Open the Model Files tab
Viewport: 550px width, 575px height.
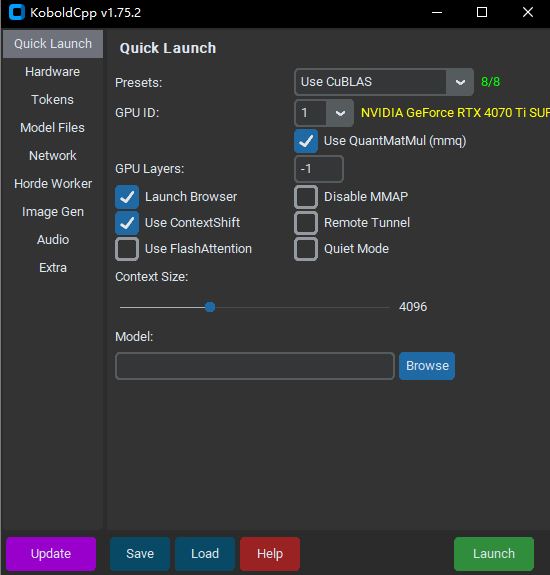53,128
